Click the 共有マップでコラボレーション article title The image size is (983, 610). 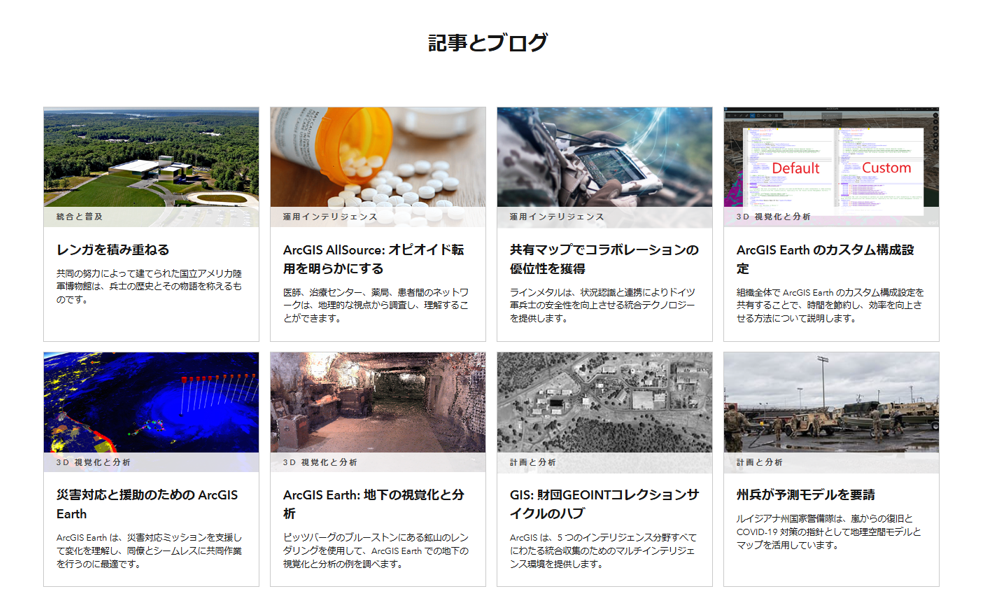tap(604, 259)
